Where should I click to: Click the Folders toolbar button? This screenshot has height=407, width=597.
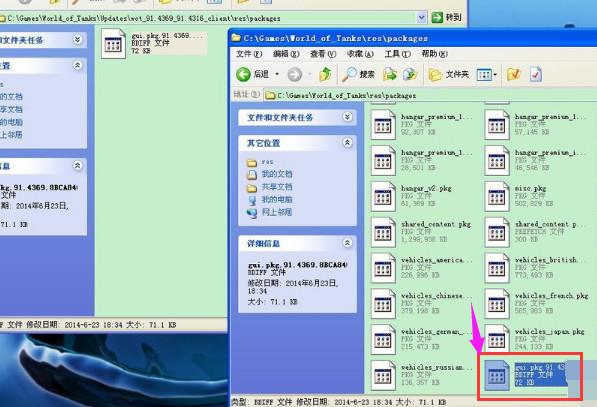pos(448,75)
